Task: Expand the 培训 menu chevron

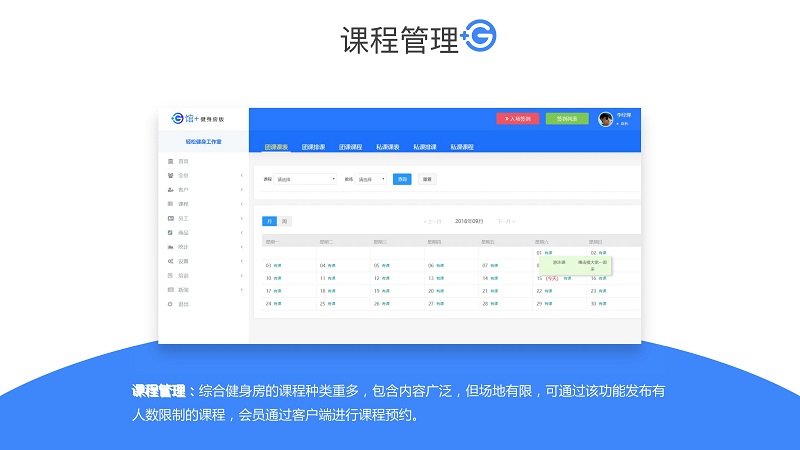Action: click(241, 276)
